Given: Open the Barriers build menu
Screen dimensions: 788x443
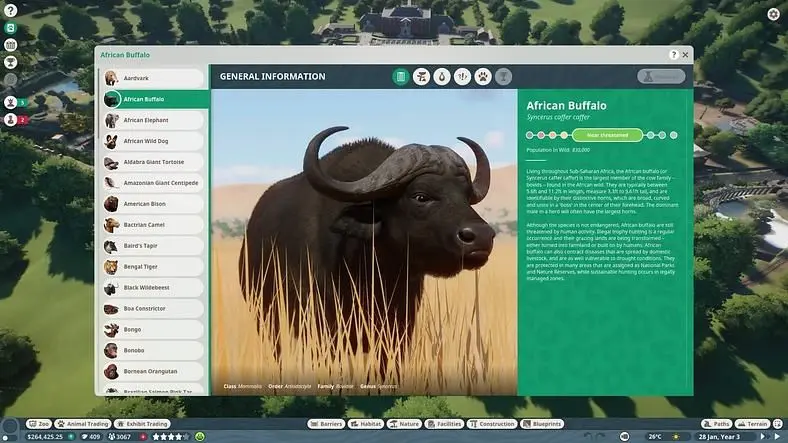Looking at the screenshot, I should 326,424.
